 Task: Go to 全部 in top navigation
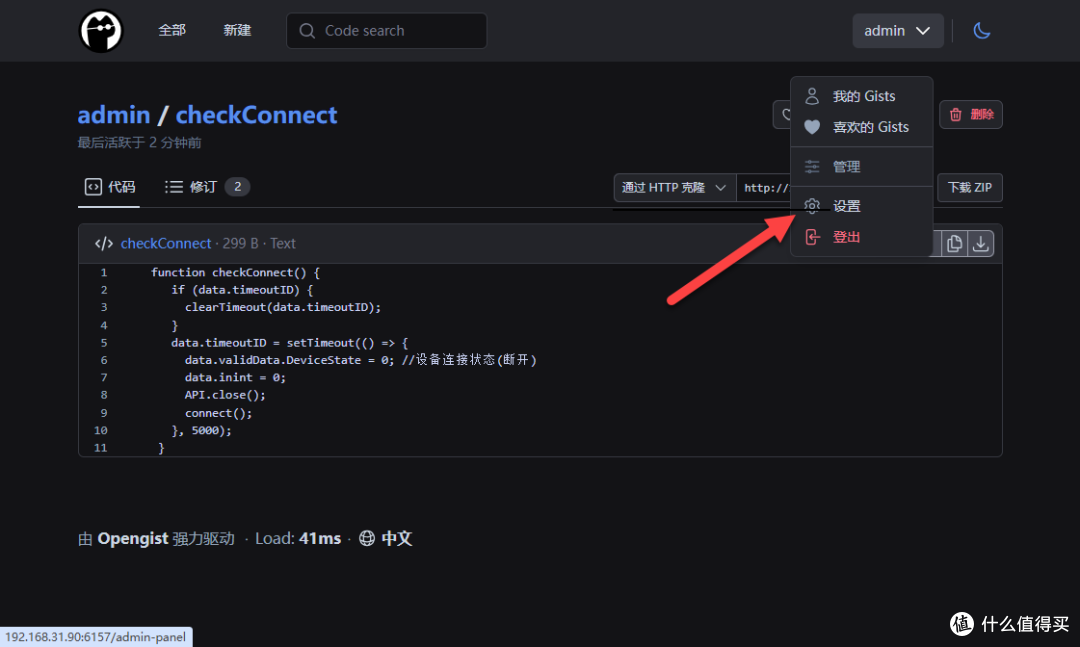(x=172, y=30)
